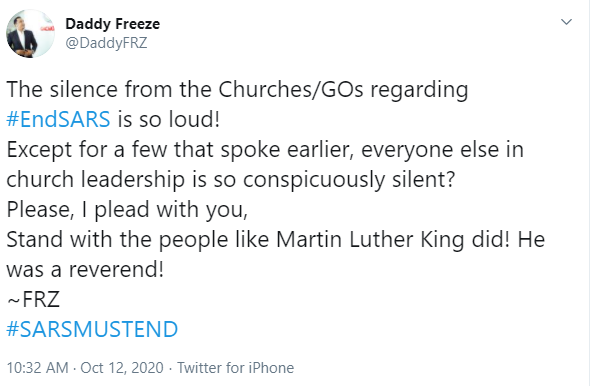Click the 'Martin Luther King' text
Screen dimensions: 595x386
370,239
